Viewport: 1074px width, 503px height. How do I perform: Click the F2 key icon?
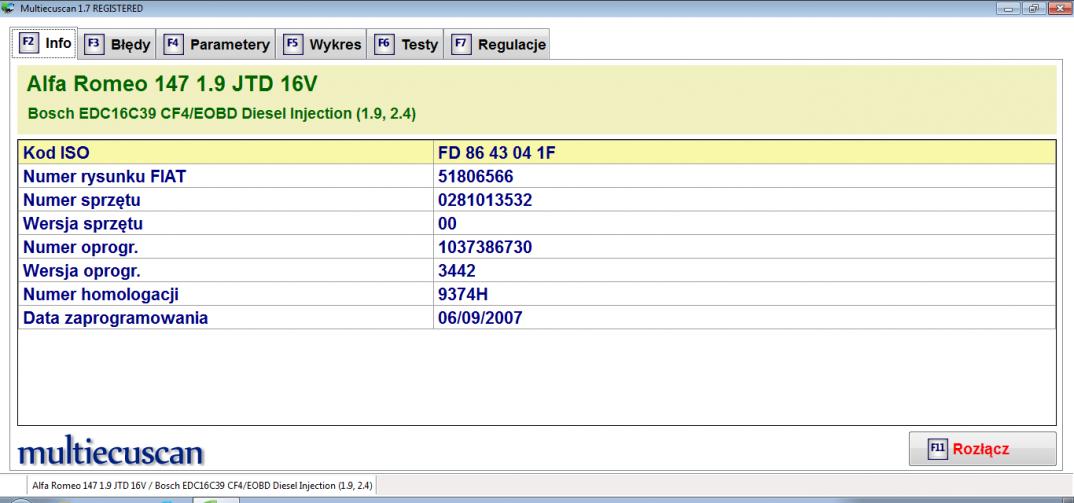(28, 42)
